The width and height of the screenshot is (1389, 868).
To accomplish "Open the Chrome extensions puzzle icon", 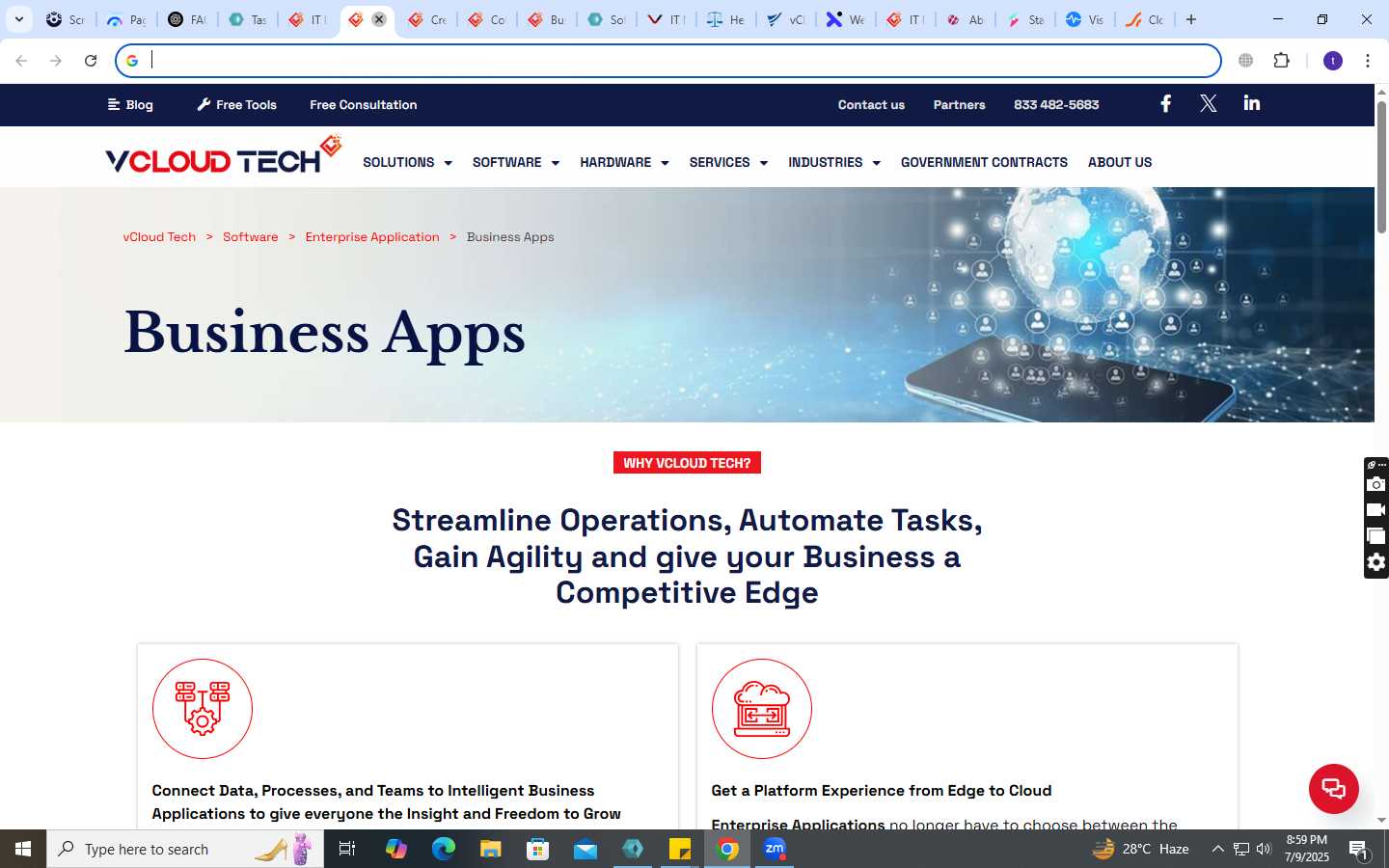I will point(1282,61).
